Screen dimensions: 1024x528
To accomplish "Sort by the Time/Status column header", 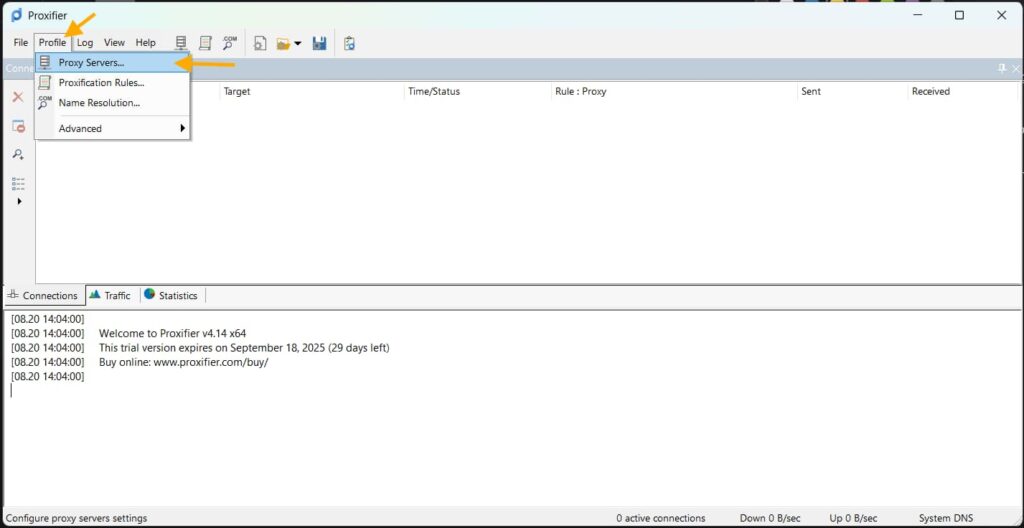I will point(478,91).
